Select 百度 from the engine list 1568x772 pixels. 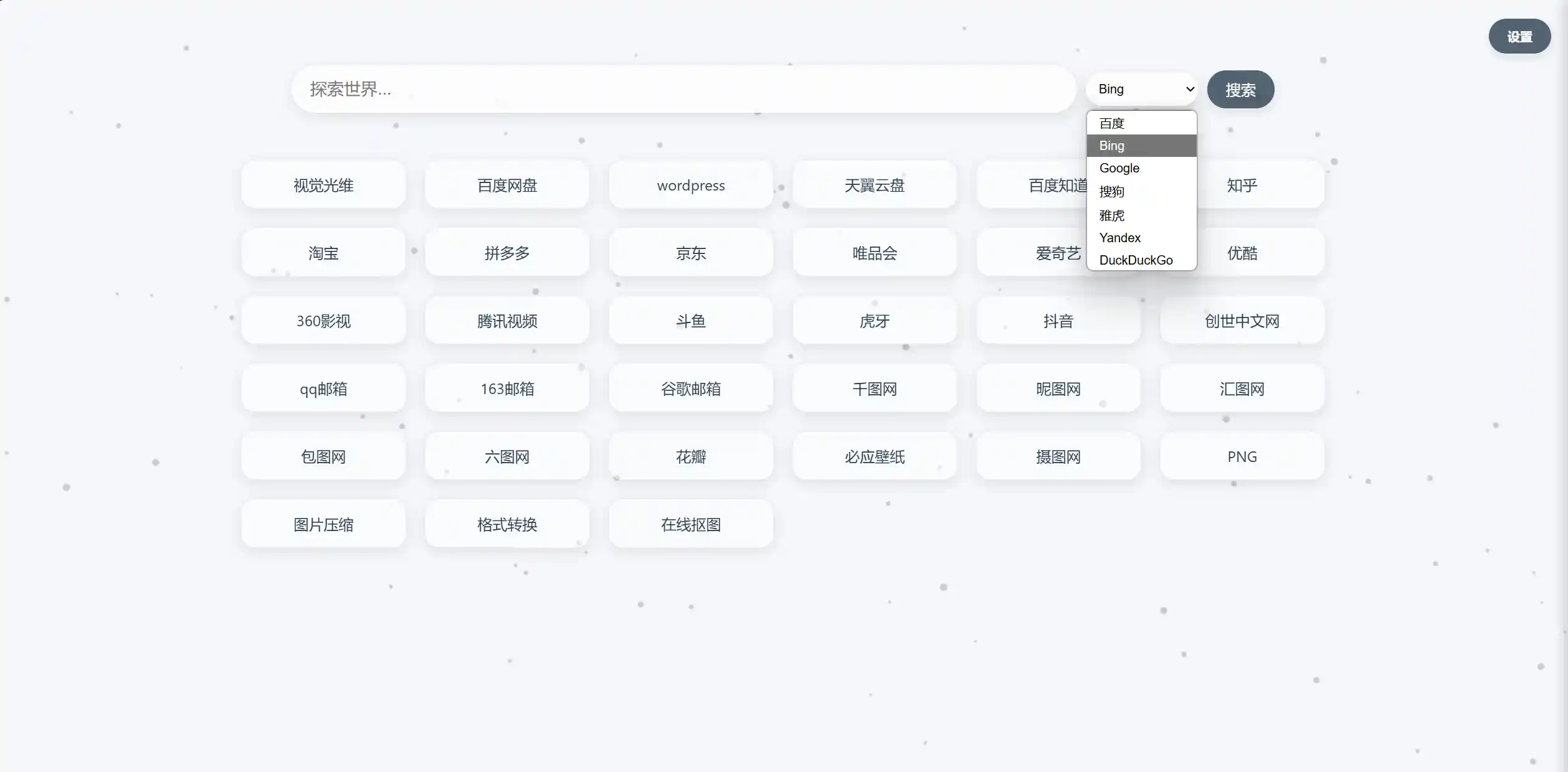[1141, 123]
